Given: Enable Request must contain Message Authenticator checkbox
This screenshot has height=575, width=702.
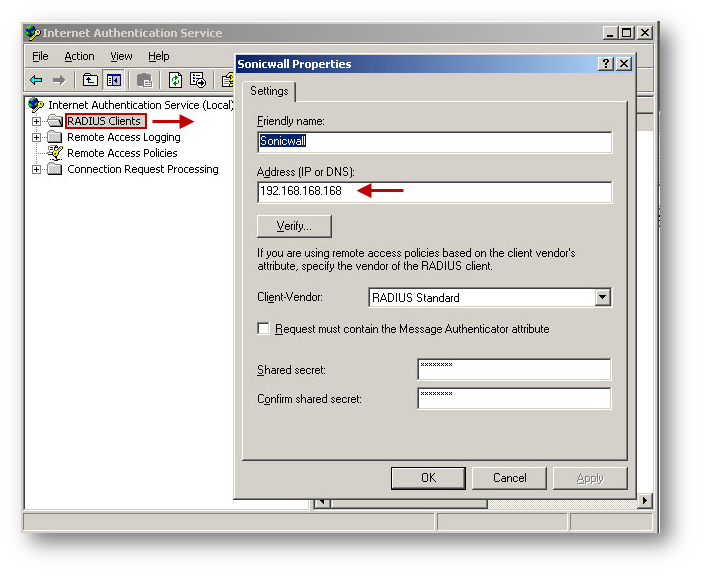Looking at the screenshot, I should click(264, 329).
